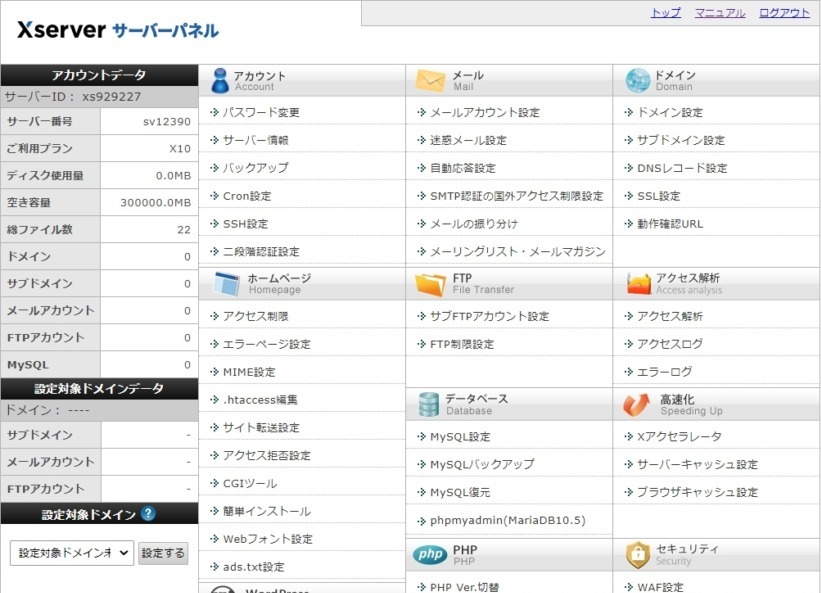Open MySQLバックアップ
This screenshot has height=593, width=821.
pos(482,464)
